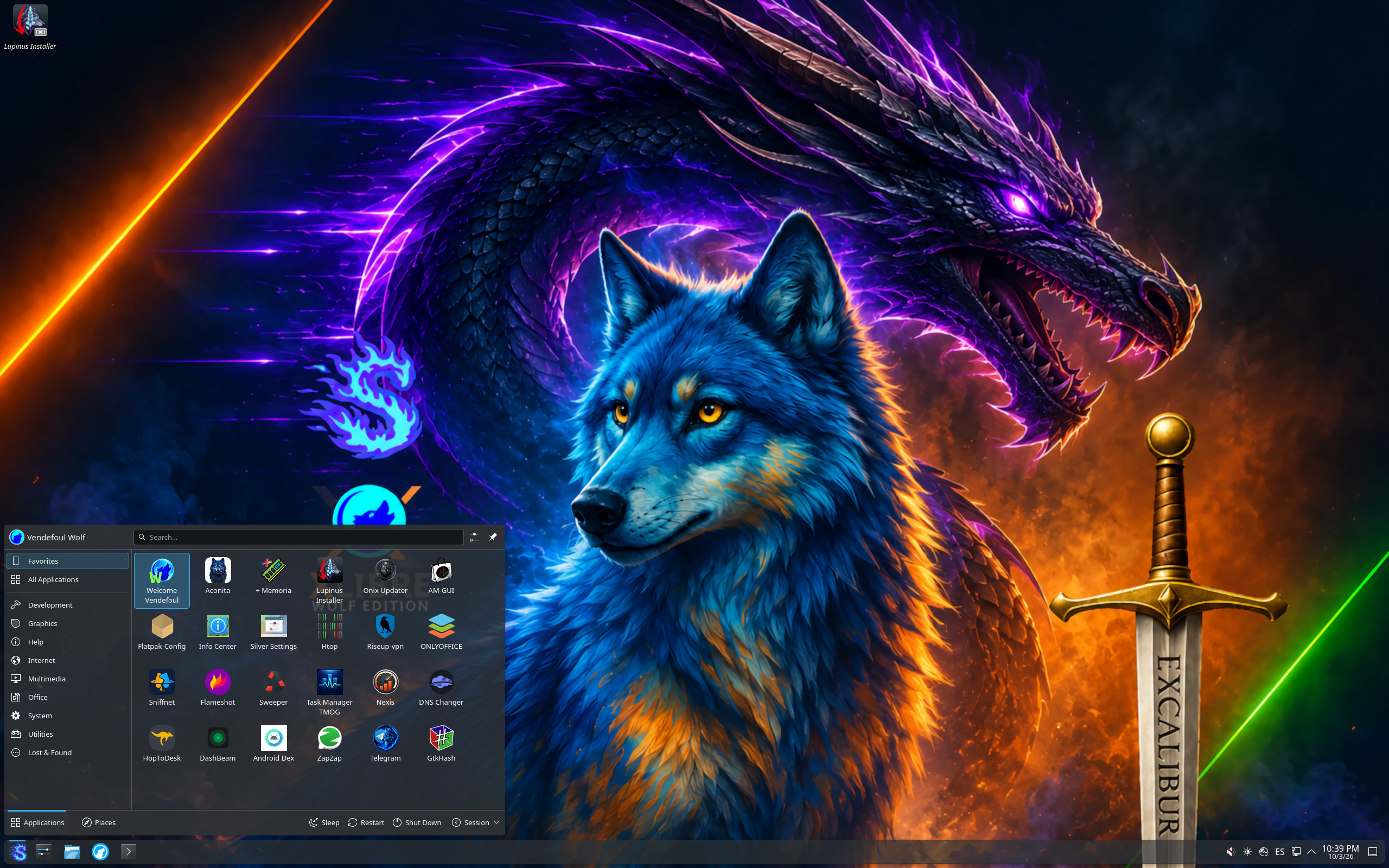Launch Riseup-vpn
This screenshot has width=1389, height=868.
(385, 631)
